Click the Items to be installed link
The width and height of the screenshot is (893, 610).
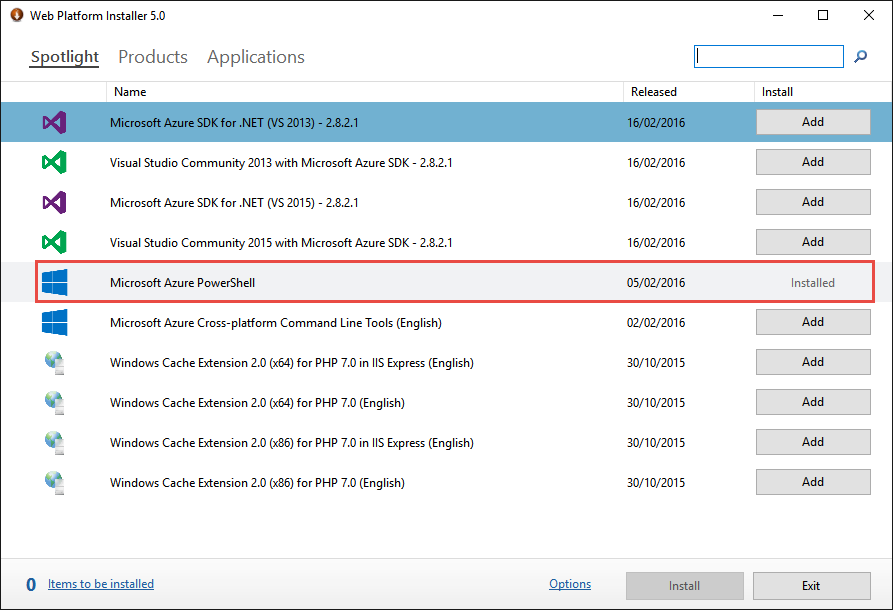tap(100, 584)
